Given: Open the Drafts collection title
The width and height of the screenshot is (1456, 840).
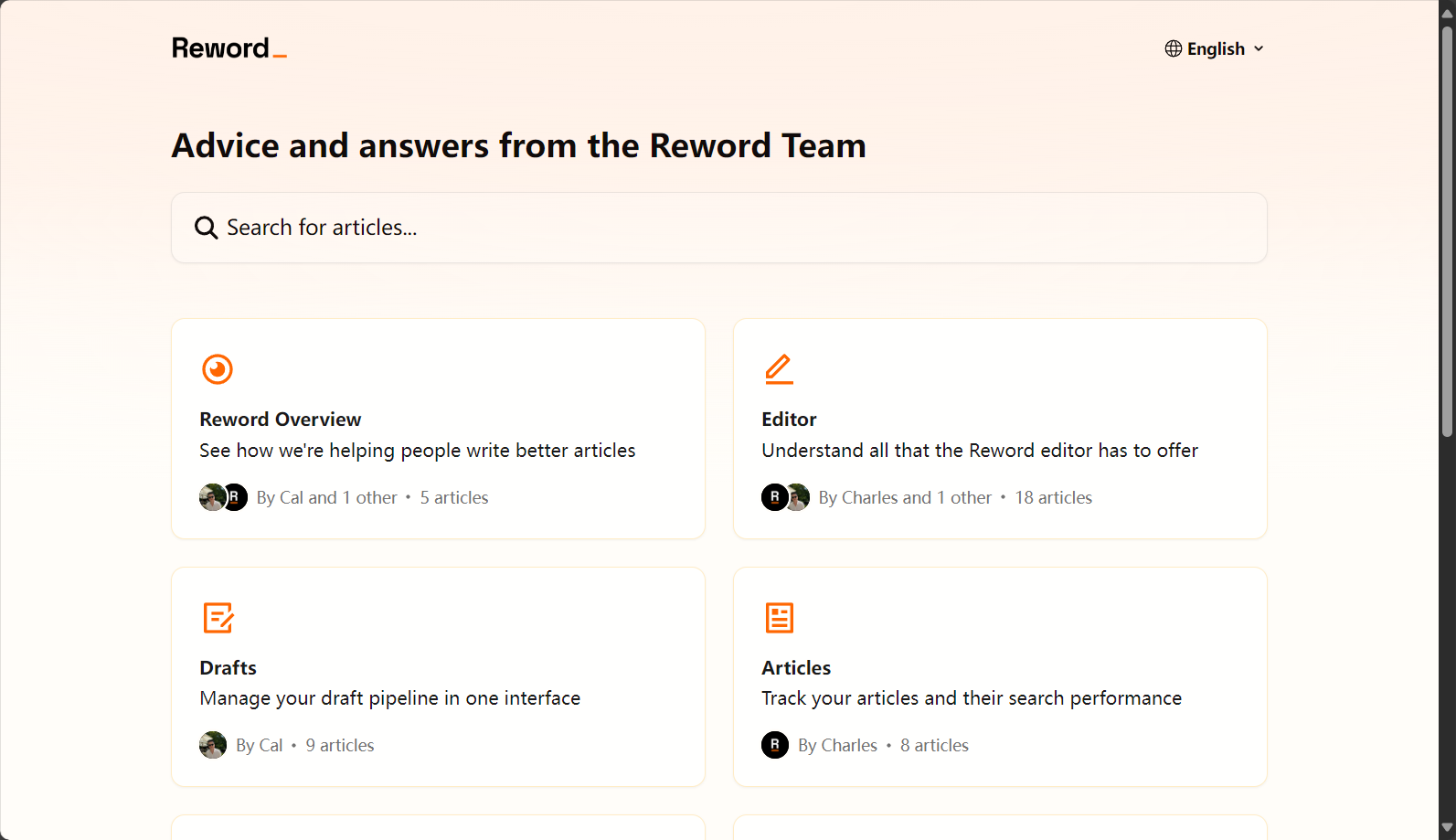Looking at the screenshot, I should click(228, 668).
